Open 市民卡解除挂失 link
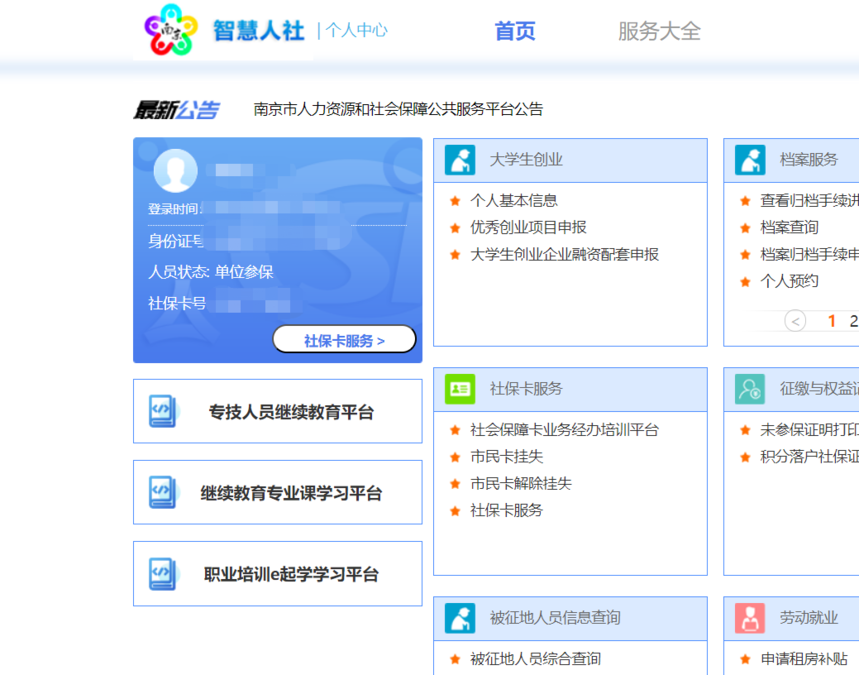859x675 pixels. pos(521,483)
